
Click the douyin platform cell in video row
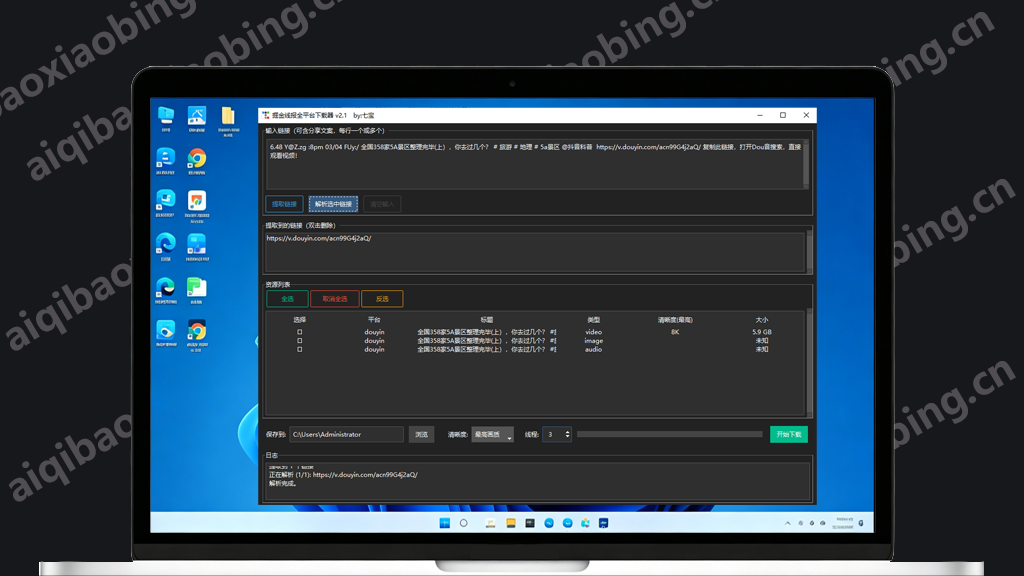click(x=374, y=332)
